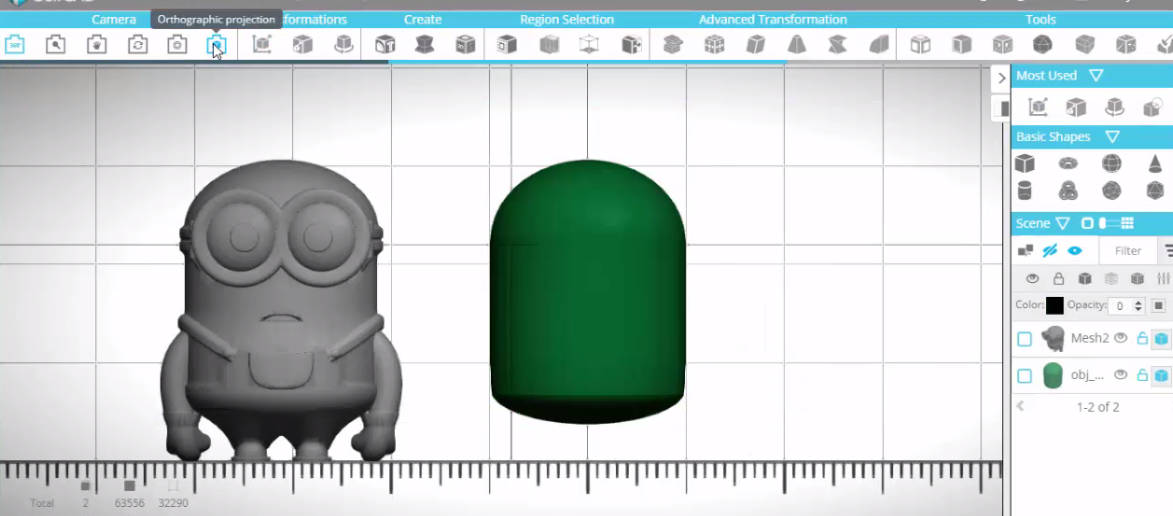
Task: Open the Tools toolbar section
Action: (1041, 19)
